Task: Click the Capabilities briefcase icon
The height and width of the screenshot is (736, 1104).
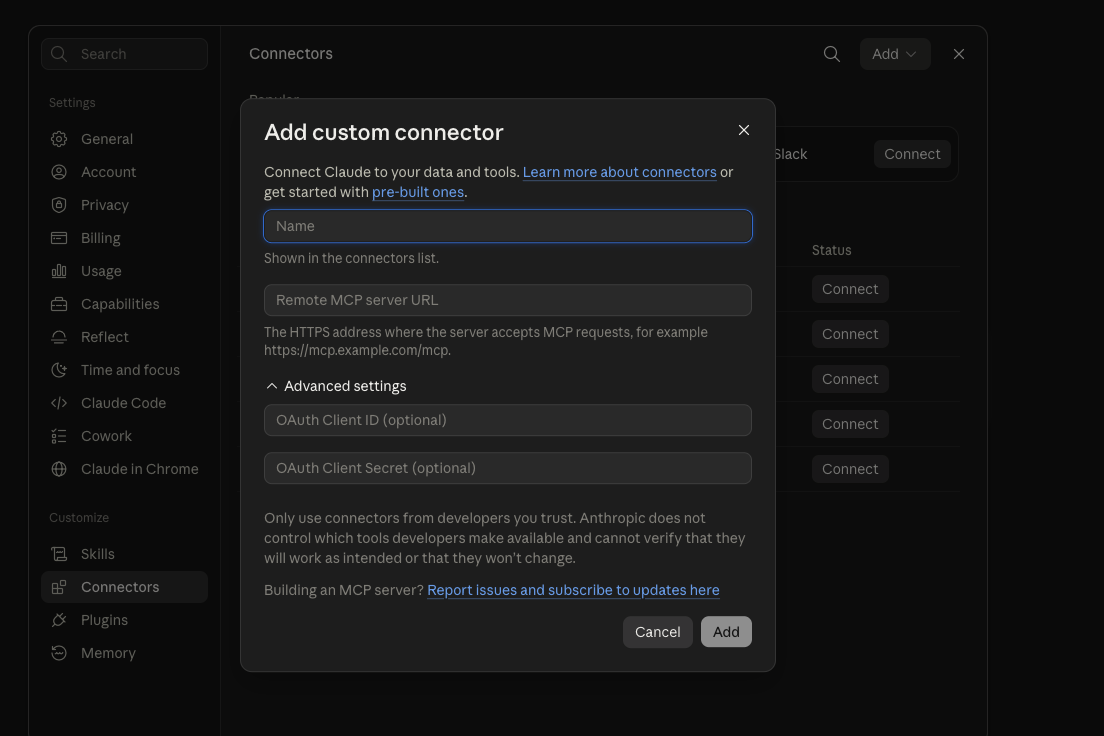Action: 59,304
